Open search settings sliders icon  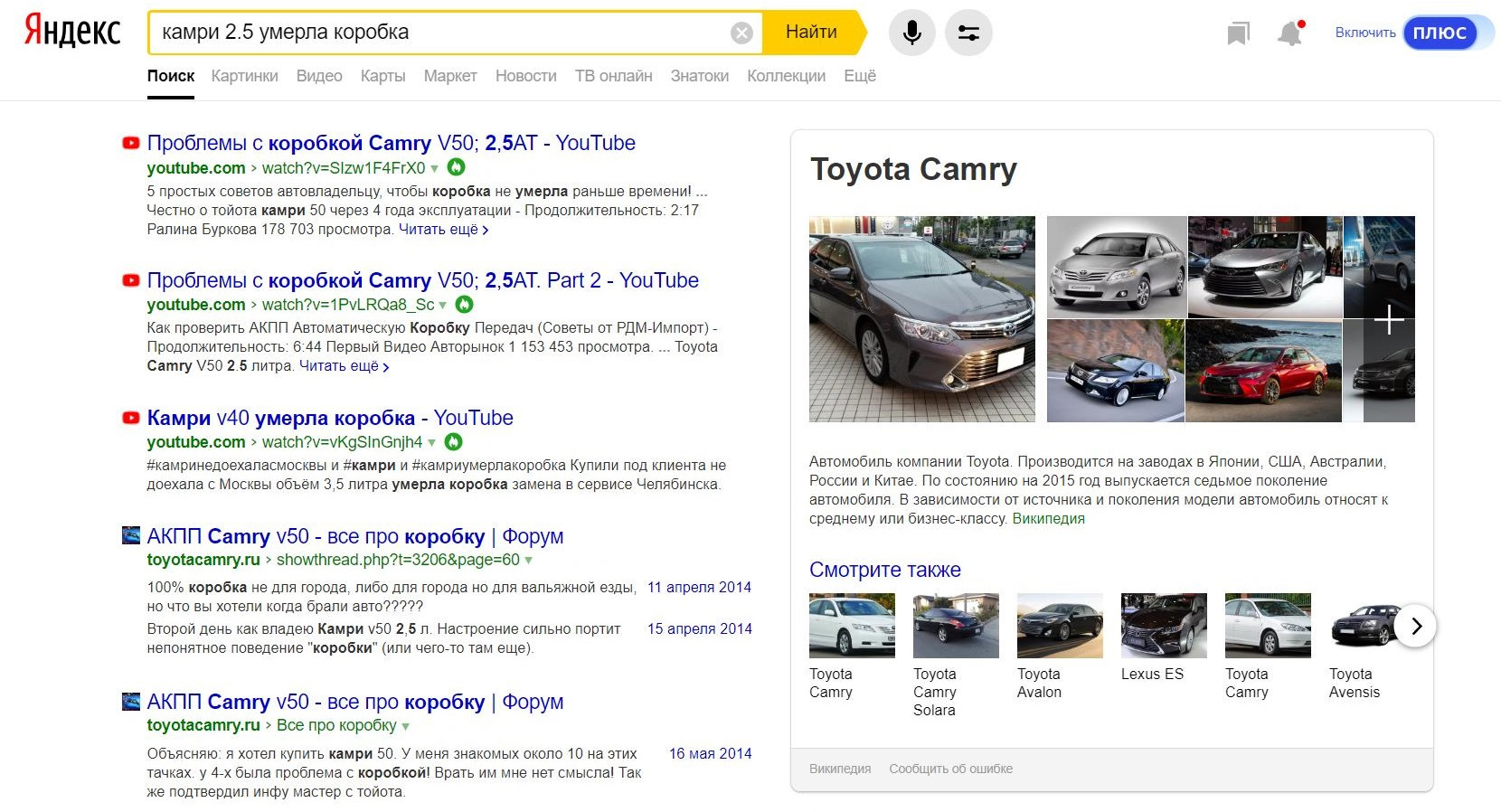[968, 33]
